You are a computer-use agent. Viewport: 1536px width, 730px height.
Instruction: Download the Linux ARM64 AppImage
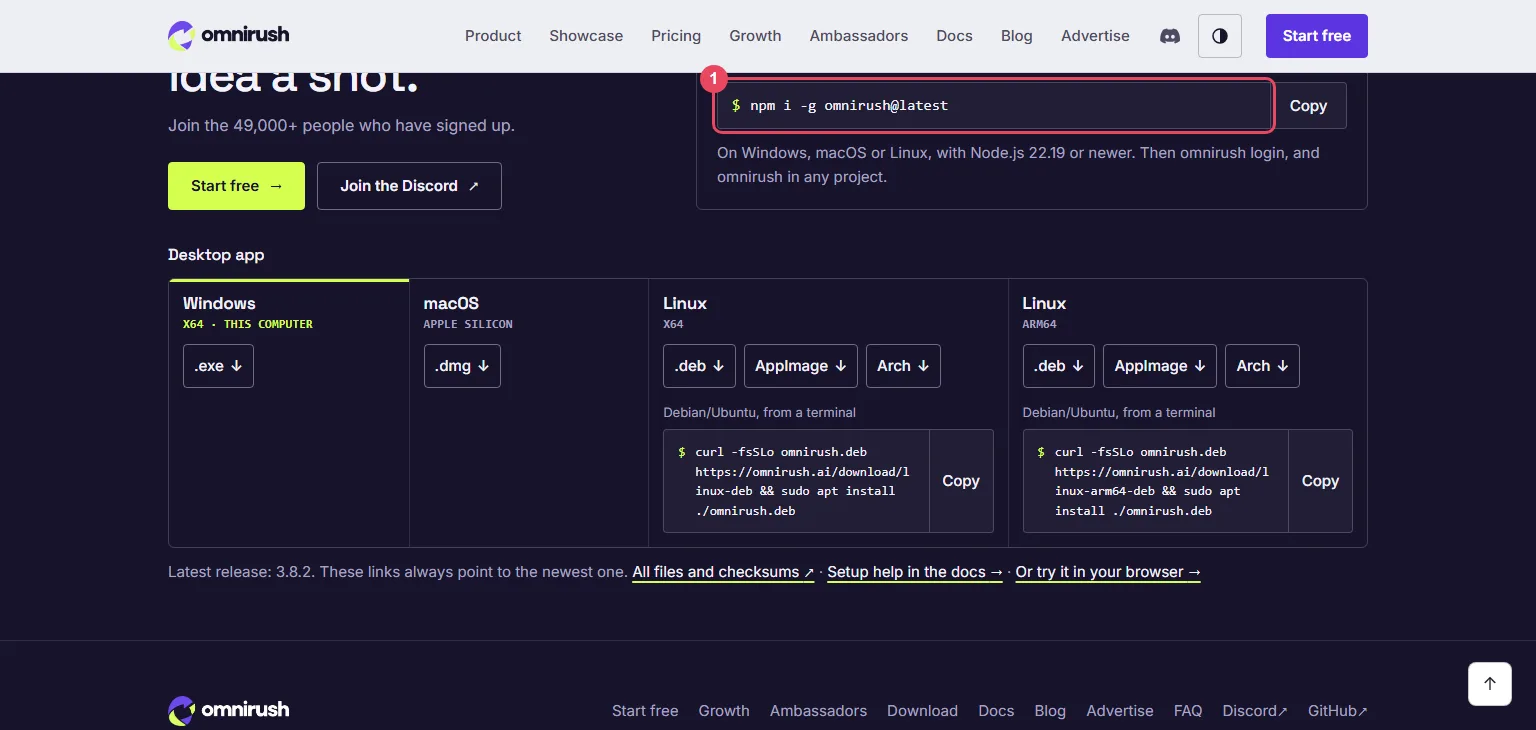click(x=1160, y=366)
